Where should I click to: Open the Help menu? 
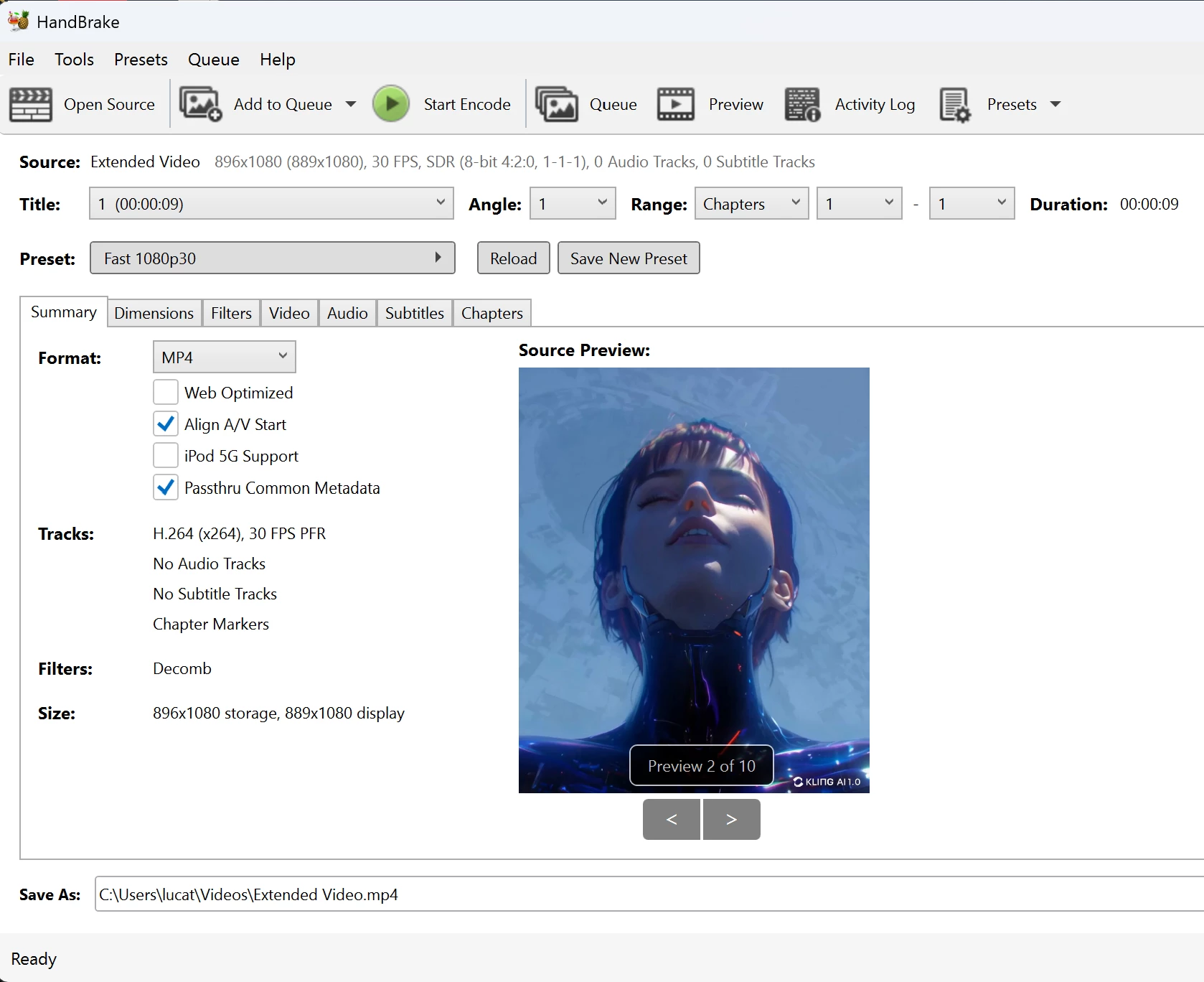(278, 60)
